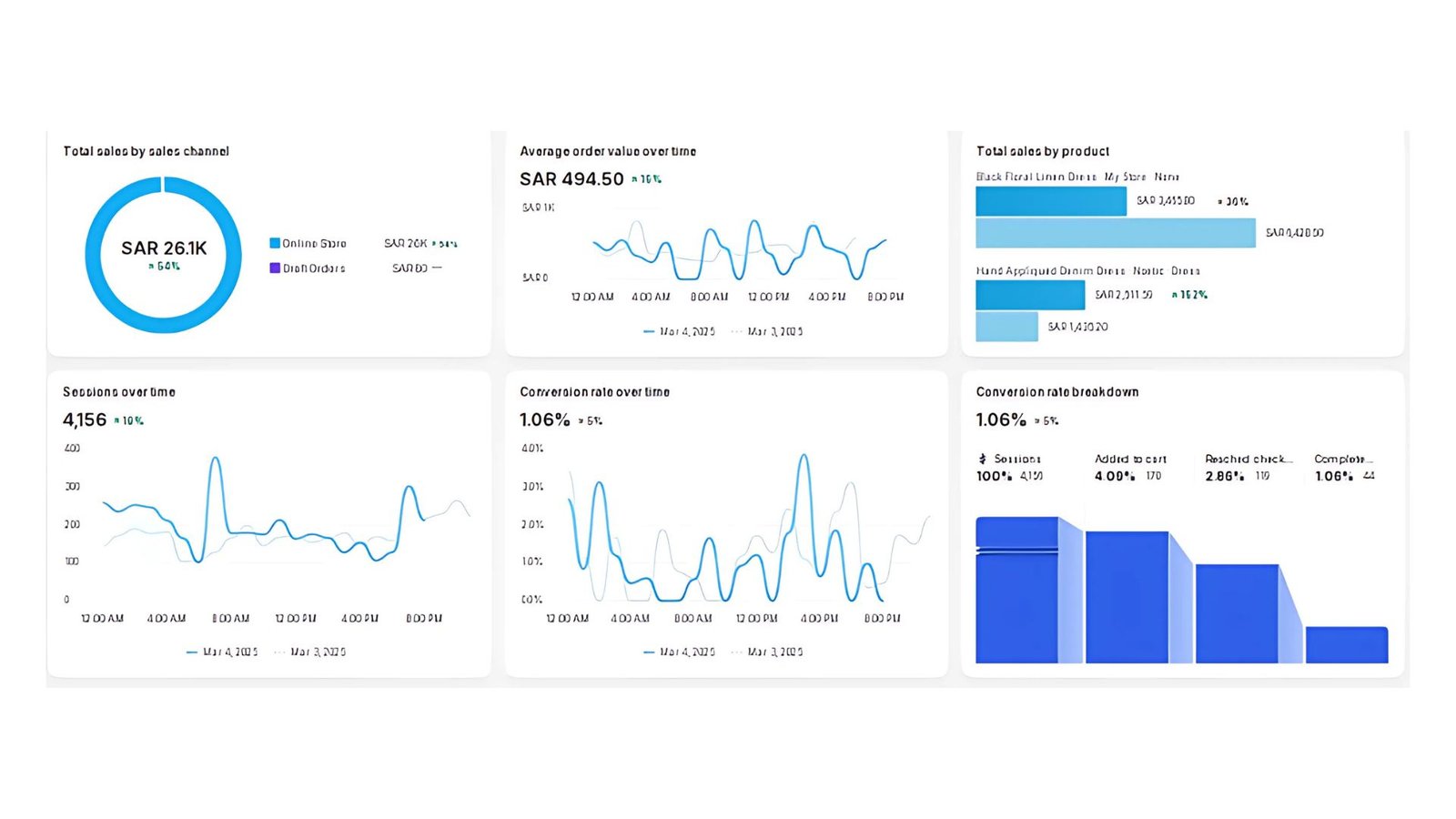Screen dimensions: 1456x819
Task: Select the blue Online Store legend swatch
Action: (x=275, y=243)
